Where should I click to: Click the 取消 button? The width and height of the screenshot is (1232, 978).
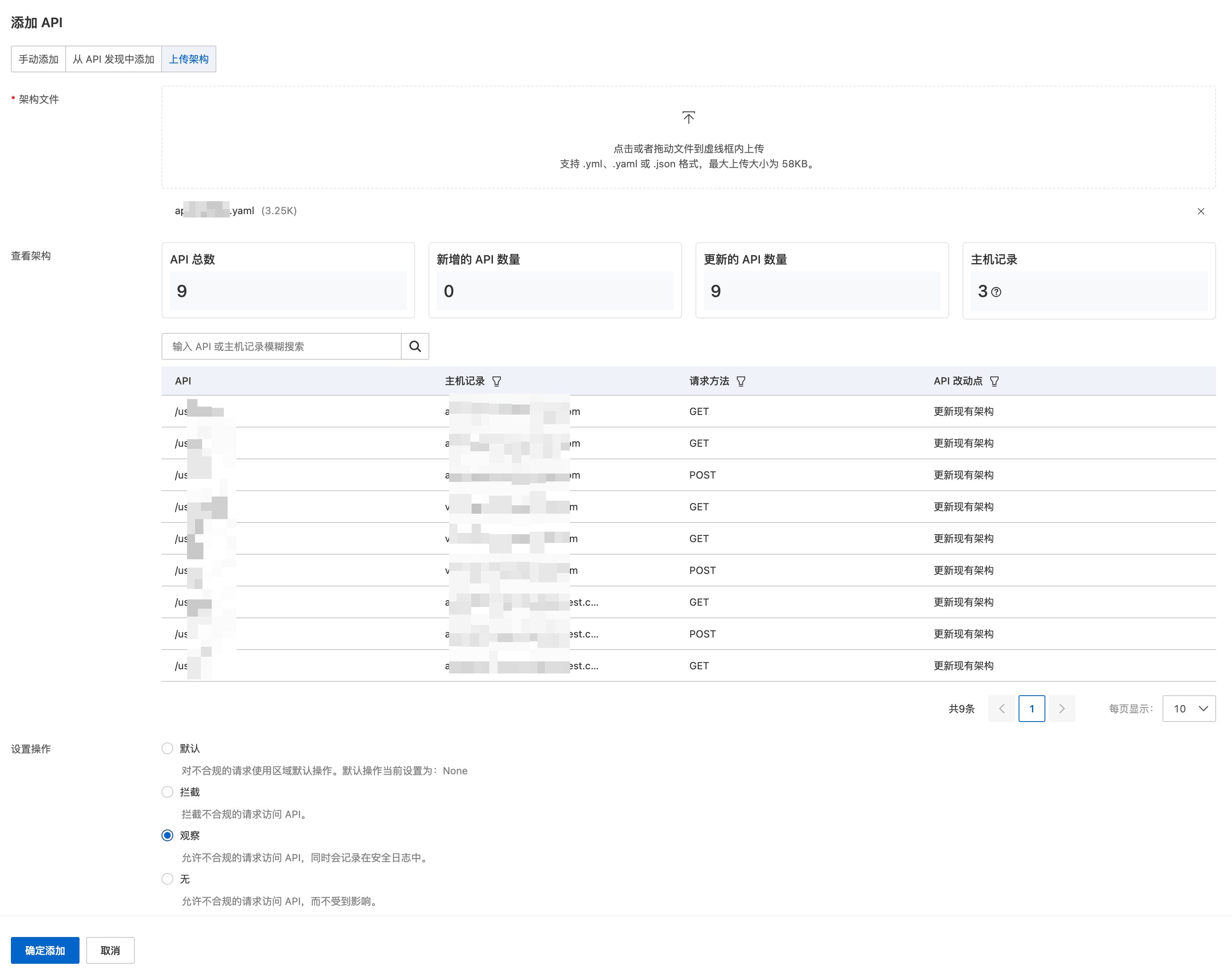coord(110,950)
